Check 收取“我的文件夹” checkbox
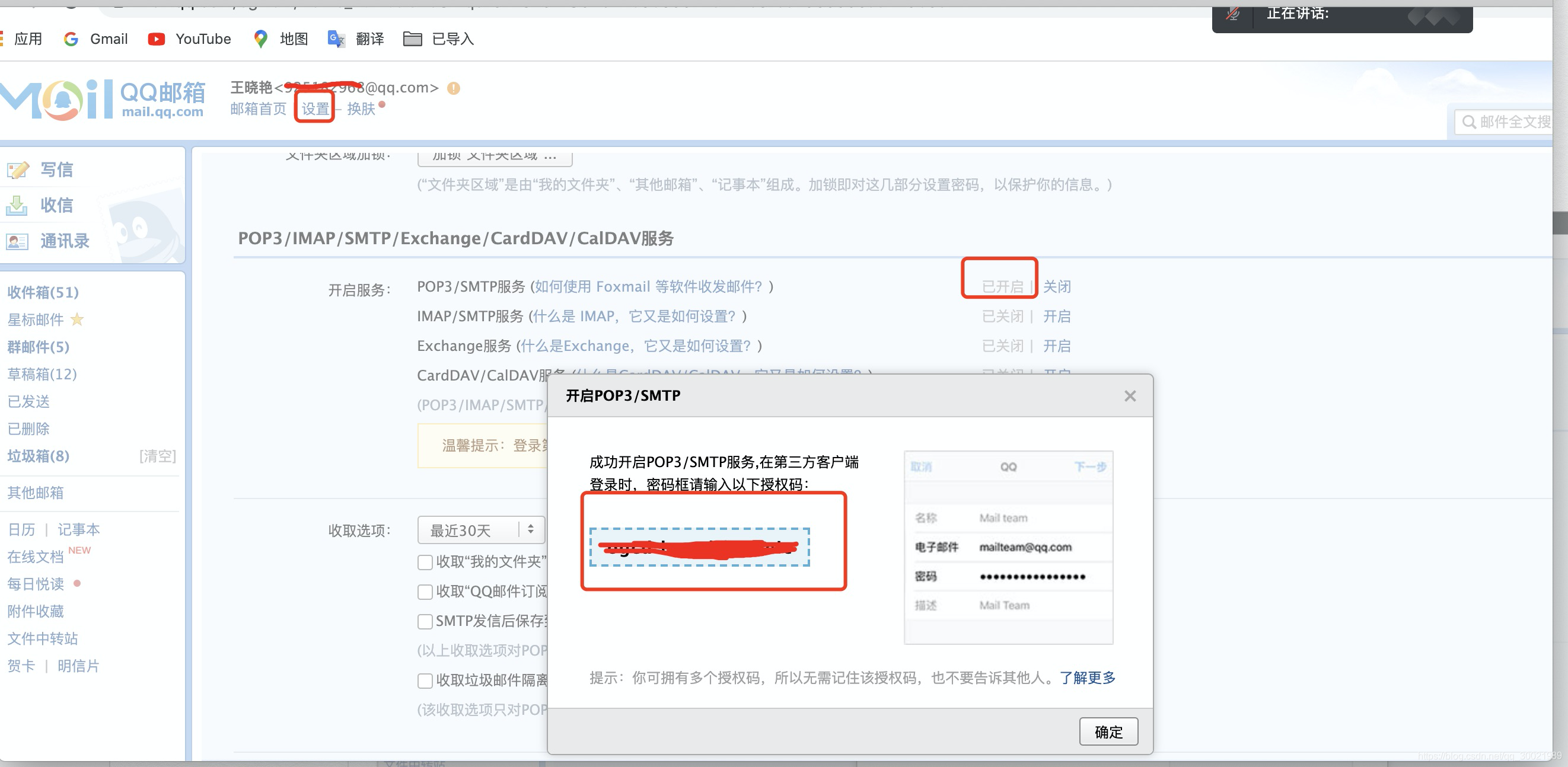1568x767 pixels. click(x=425, y=562)
